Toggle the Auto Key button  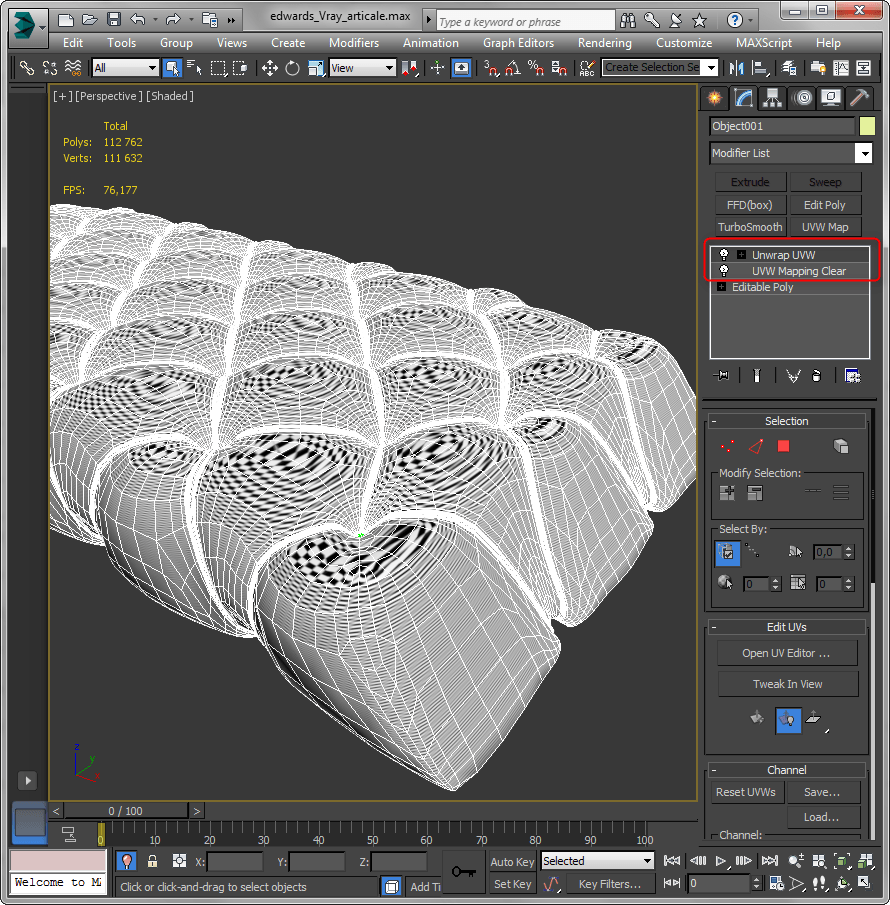512,862
